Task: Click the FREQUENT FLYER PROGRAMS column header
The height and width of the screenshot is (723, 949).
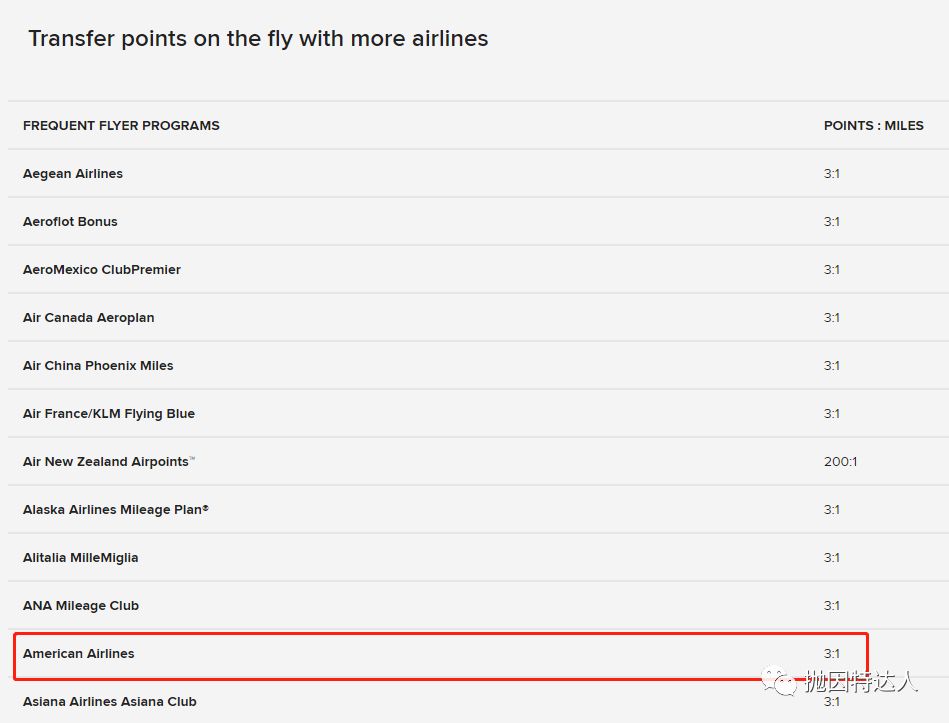Action: [x=121, y=126]
